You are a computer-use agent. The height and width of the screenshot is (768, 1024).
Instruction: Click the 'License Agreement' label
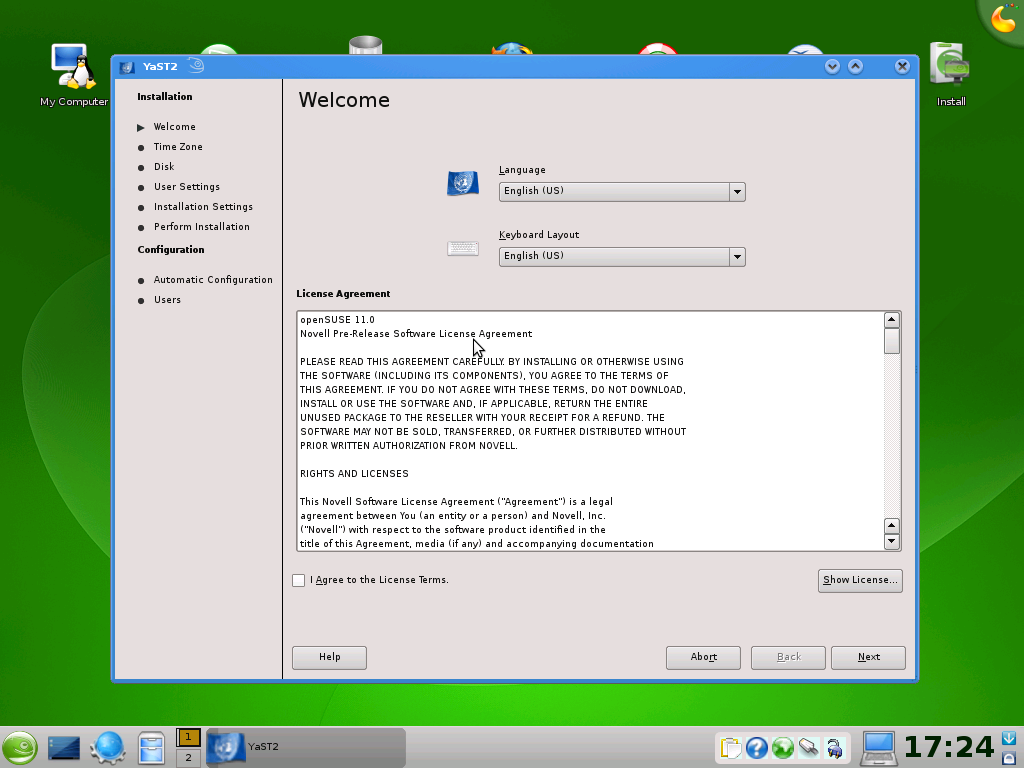point(343,294)
